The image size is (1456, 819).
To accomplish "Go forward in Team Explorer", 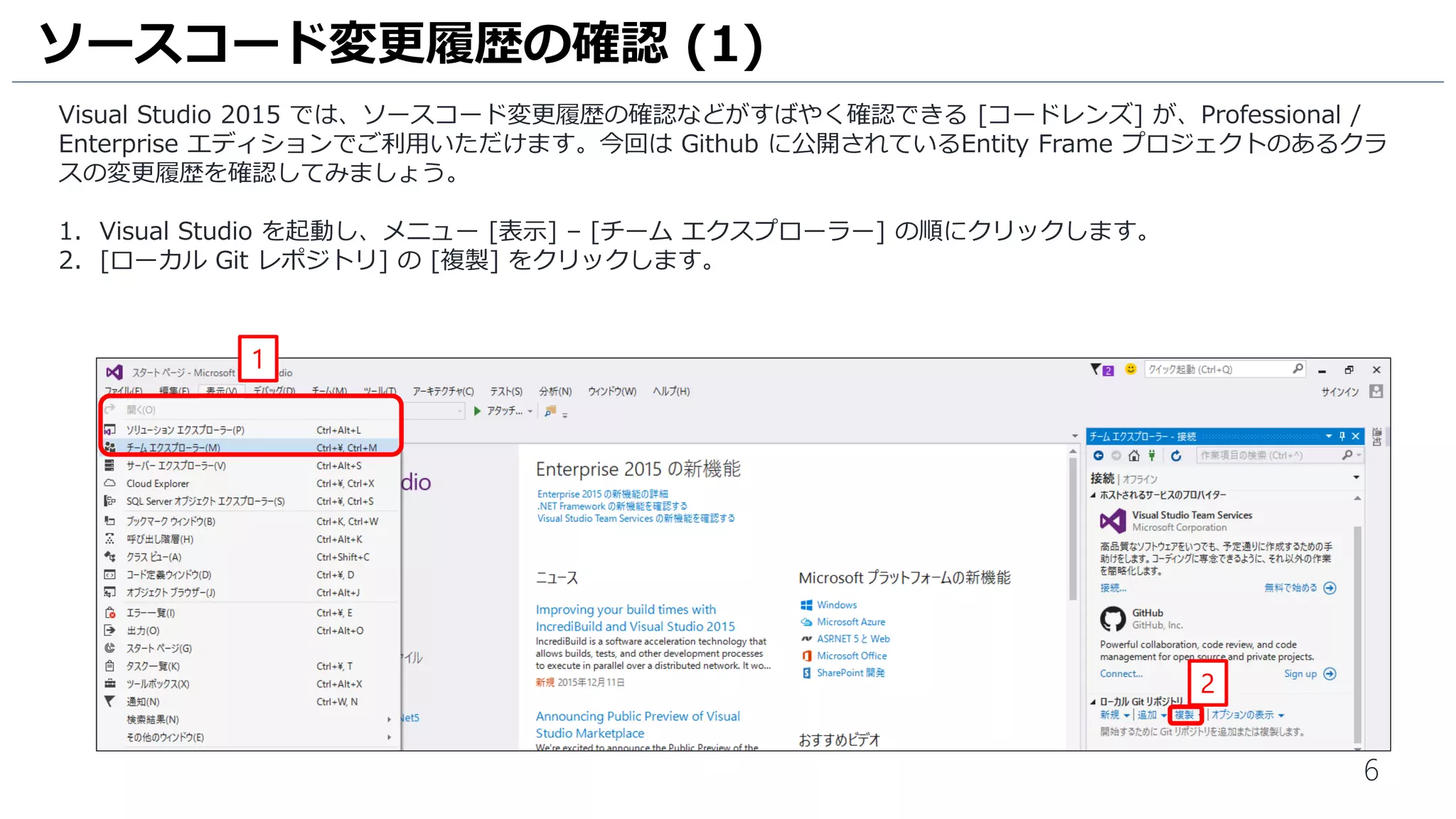I will (1116, 456).
